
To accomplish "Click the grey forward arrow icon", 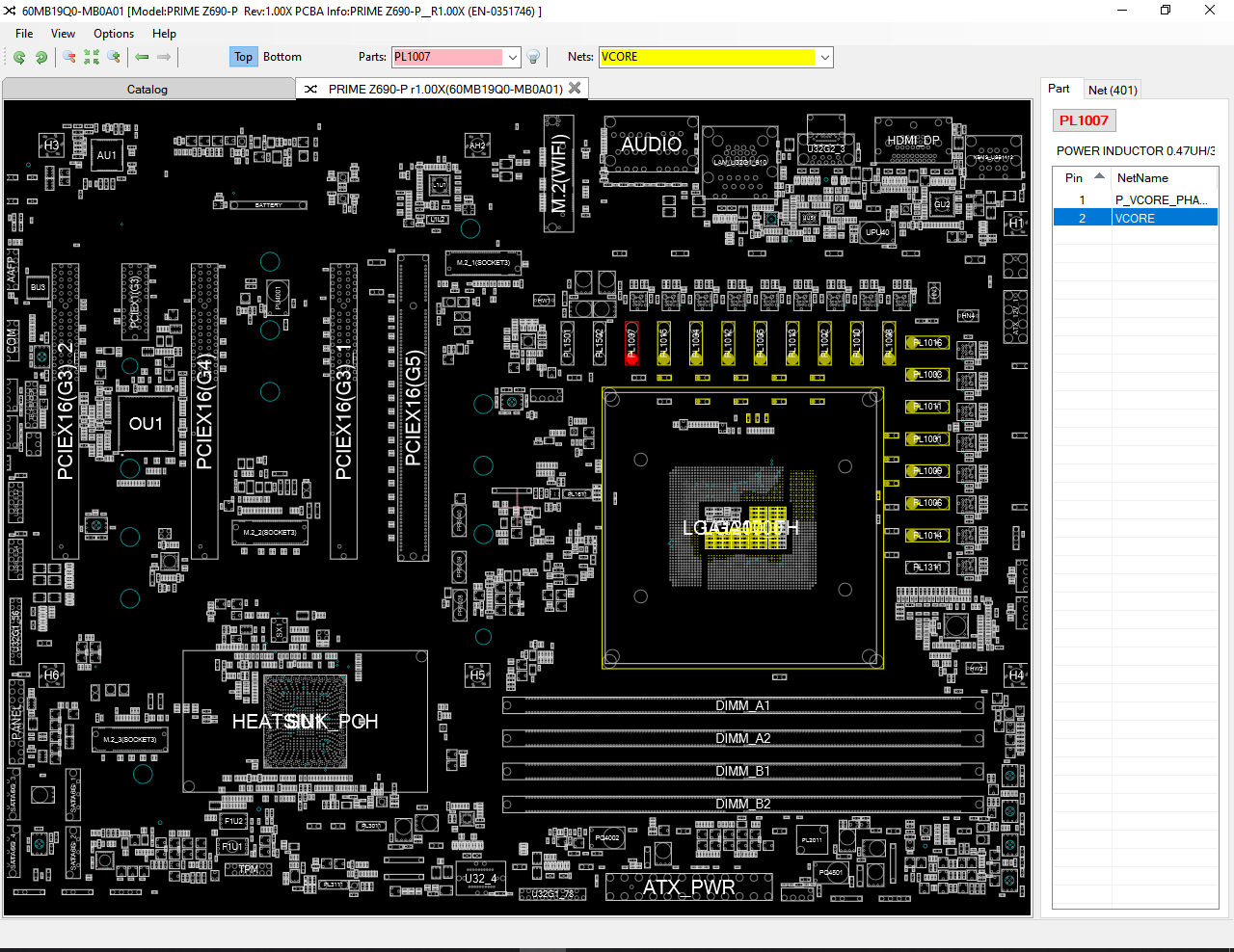I will (164, 57).
